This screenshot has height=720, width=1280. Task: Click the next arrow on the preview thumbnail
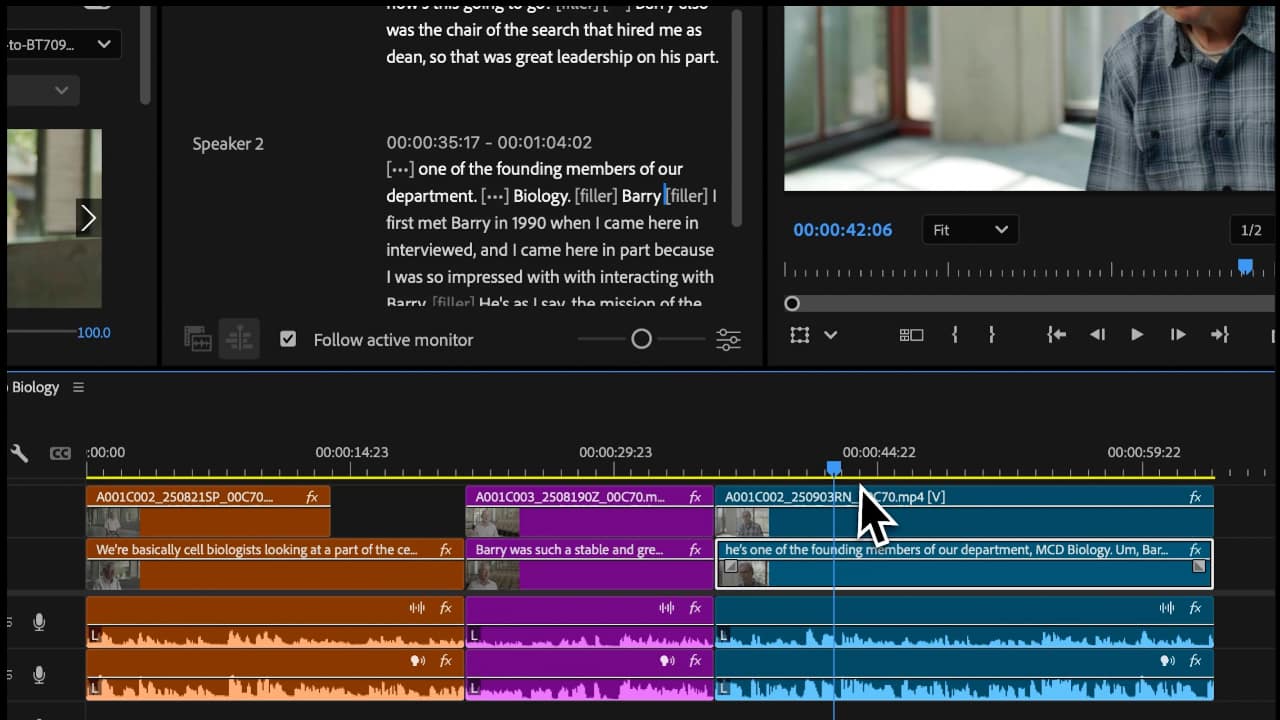88,218
